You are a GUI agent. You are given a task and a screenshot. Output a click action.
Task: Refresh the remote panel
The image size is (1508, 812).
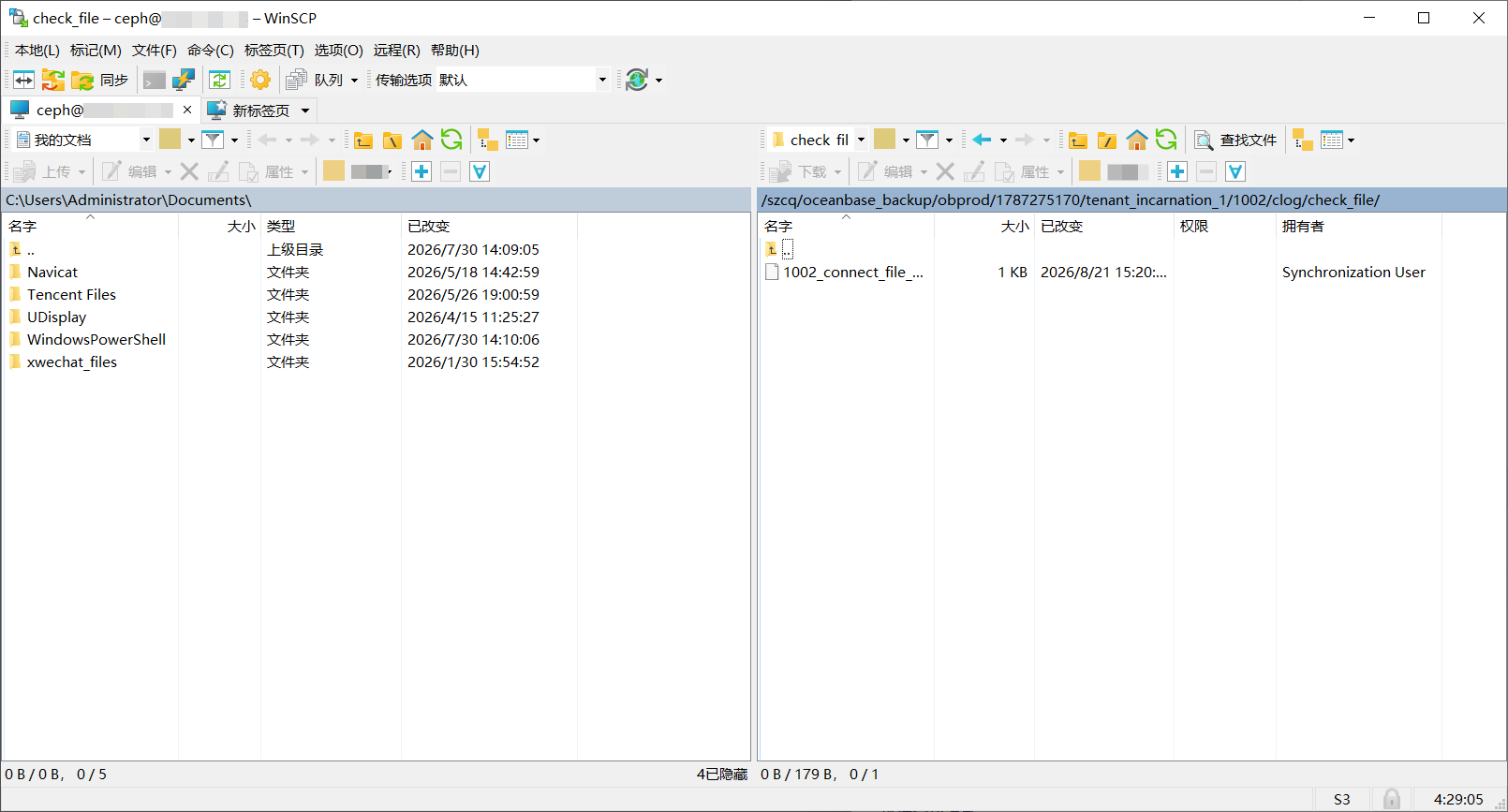coord(1166,140)
